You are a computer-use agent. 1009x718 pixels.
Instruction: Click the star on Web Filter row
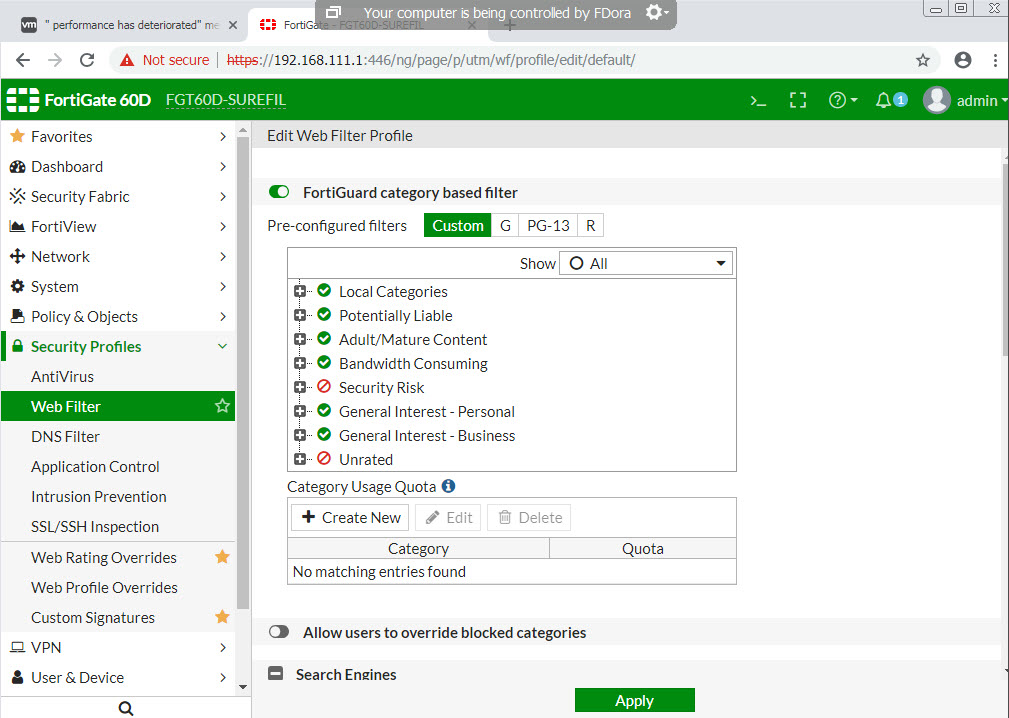[222, 406]
